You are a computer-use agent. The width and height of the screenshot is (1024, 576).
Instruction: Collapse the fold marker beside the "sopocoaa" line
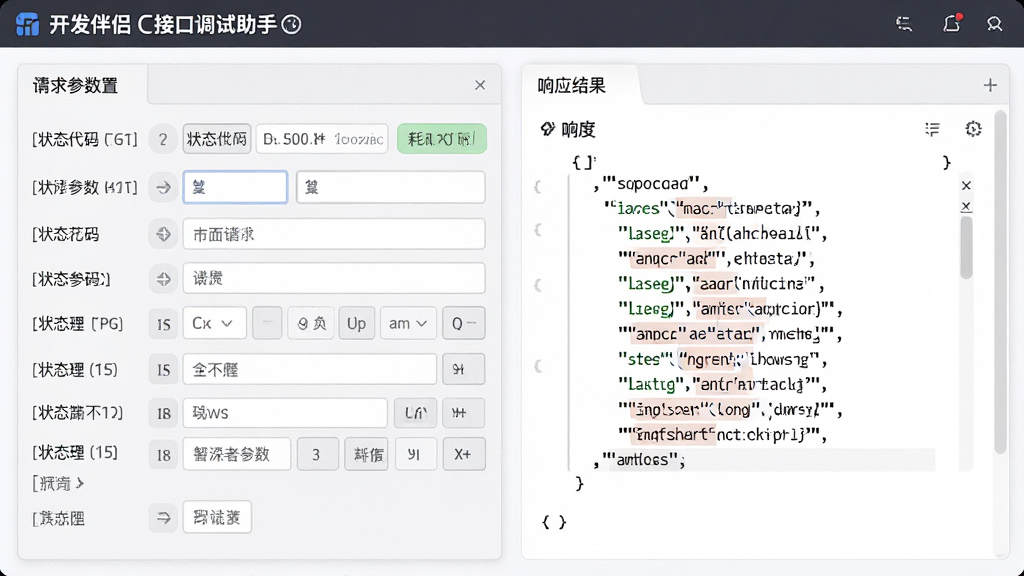click(x=537, y=187)
